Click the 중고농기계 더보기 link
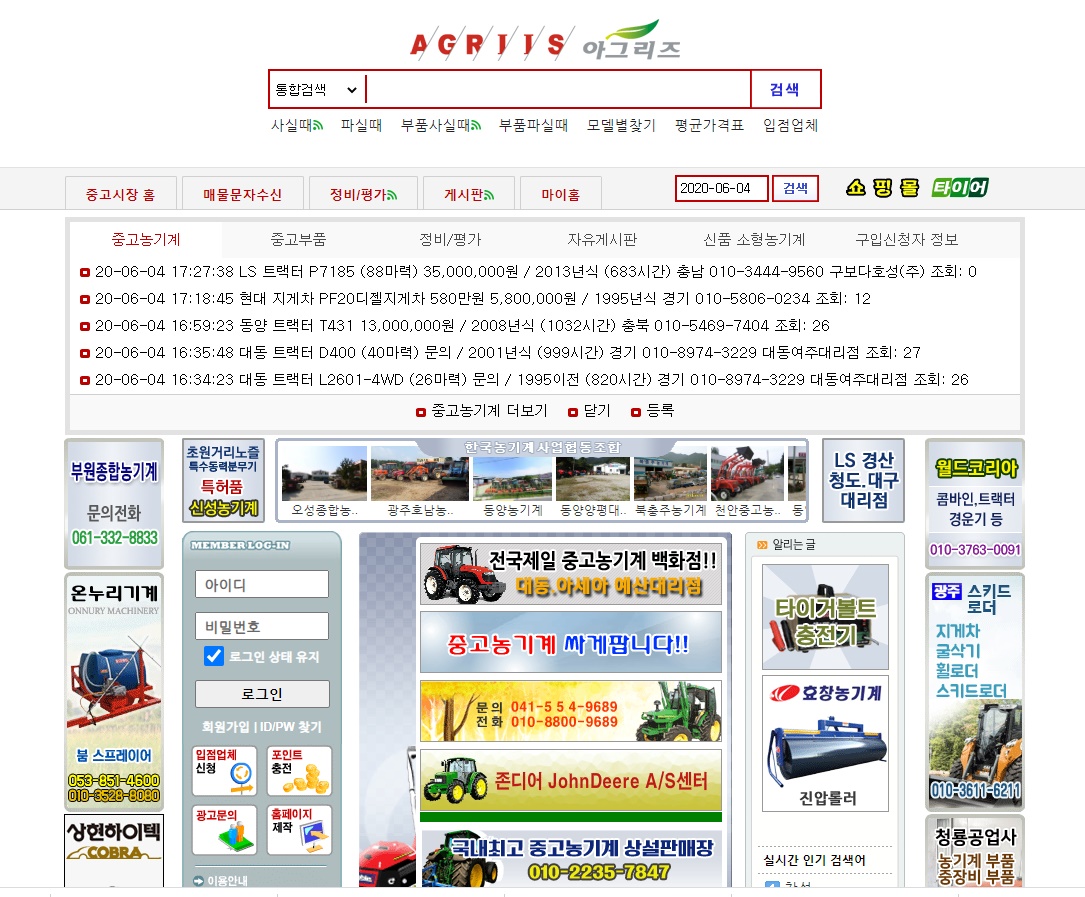 pyautogui.click(x=489, y=410)
